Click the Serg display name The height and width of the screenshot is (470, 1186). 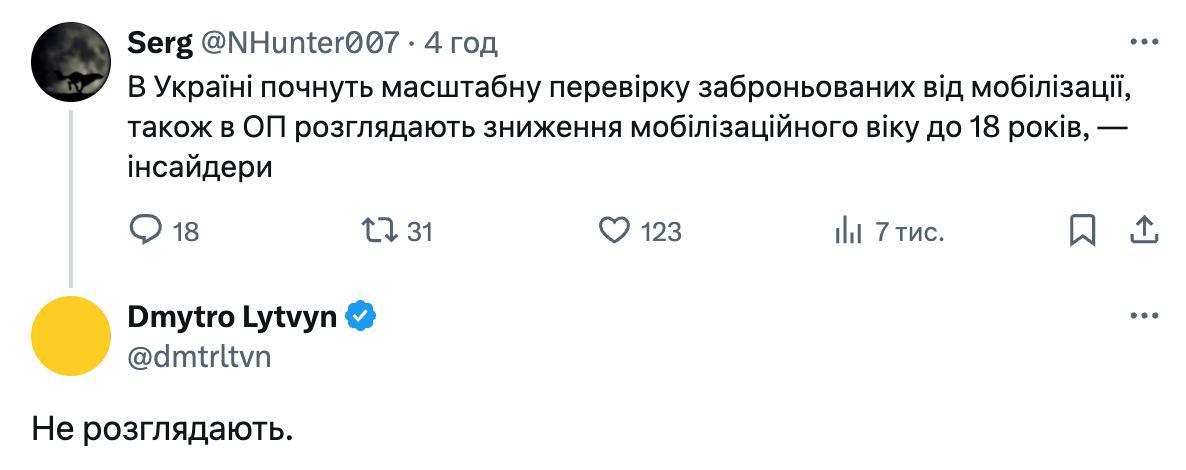161,43
